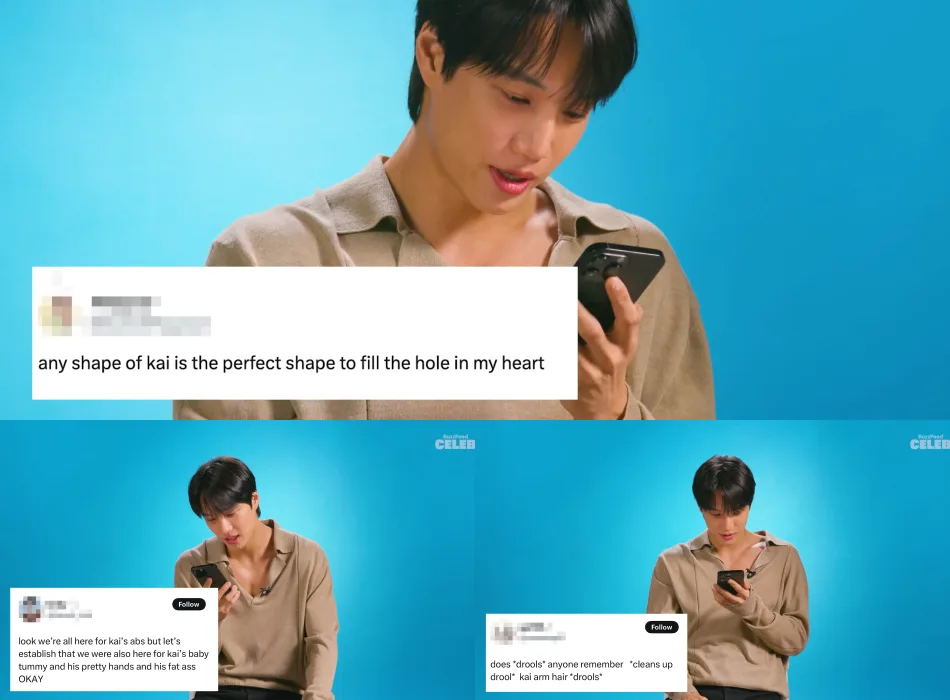Open the large top photo of the man reading
The image size is (950, 700).
(475, 210)
